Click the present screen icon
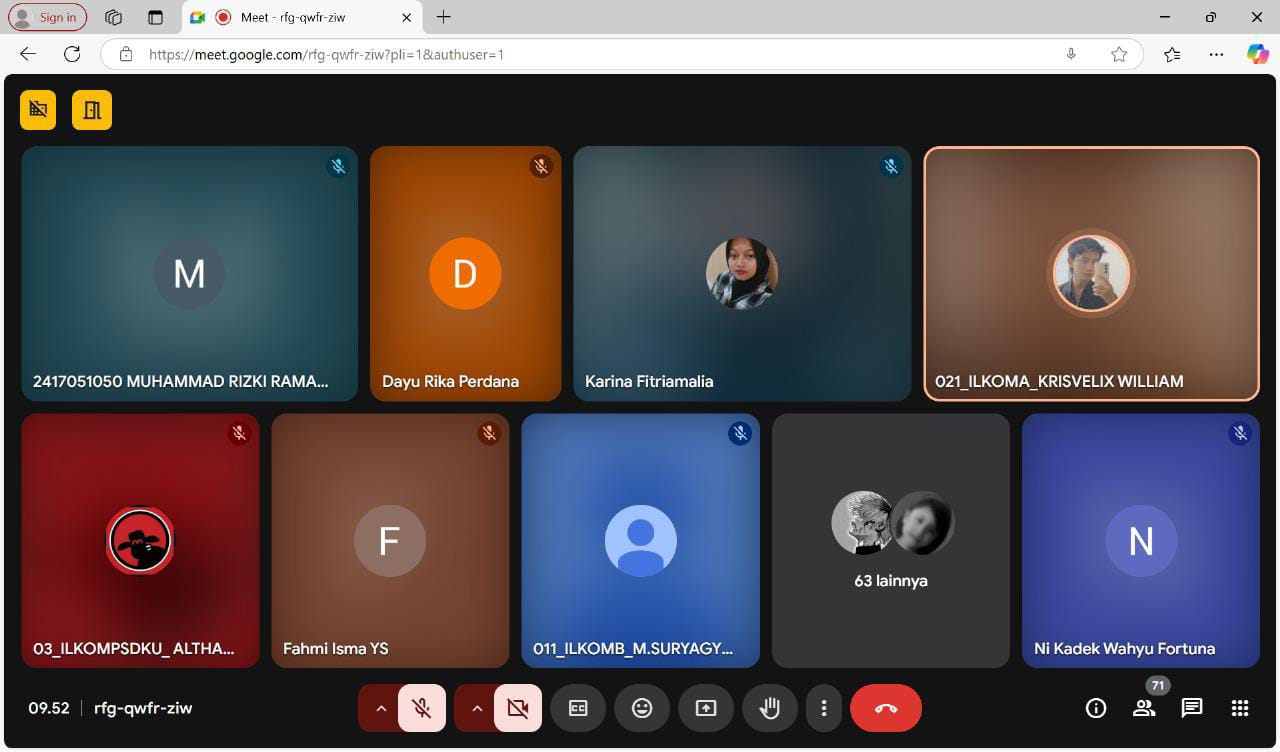This screenshot has height=752, width=1280. pos(706,708)
